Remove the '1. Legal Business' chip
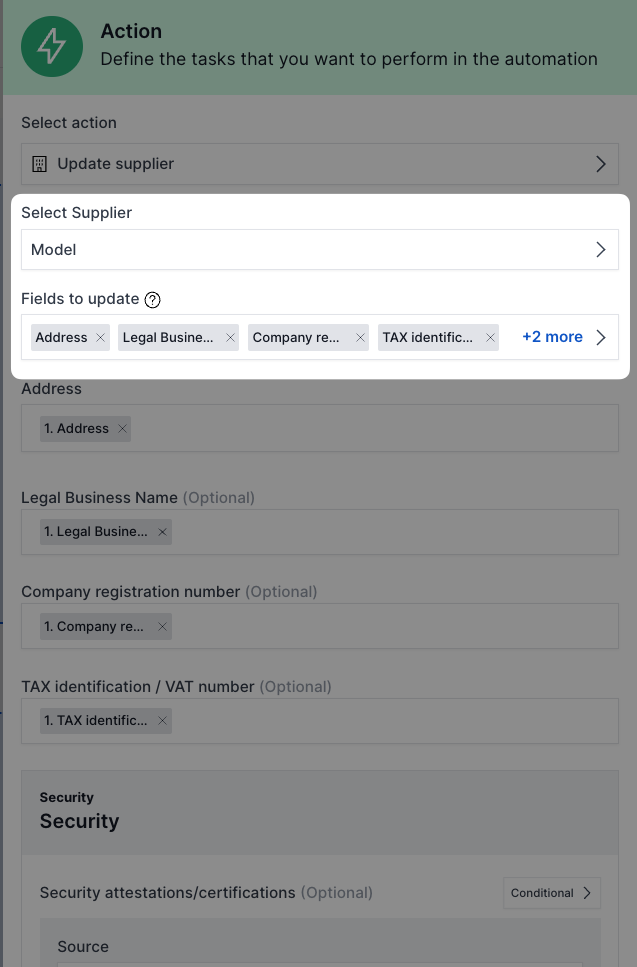Screen dimensions: 637x967 pyautogui.click(x=162, y=532)
